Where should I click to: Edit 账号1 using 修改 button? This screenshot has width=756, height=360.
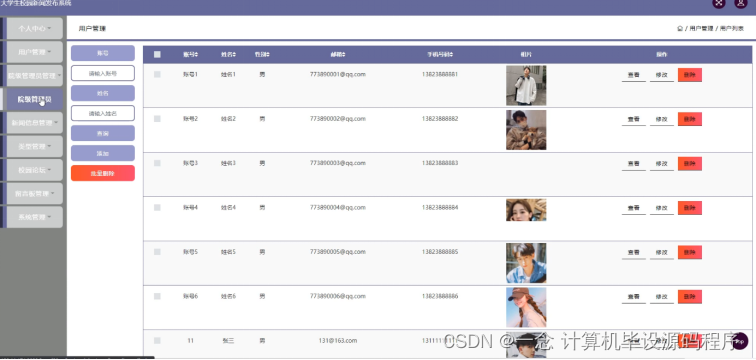point(662,75)
